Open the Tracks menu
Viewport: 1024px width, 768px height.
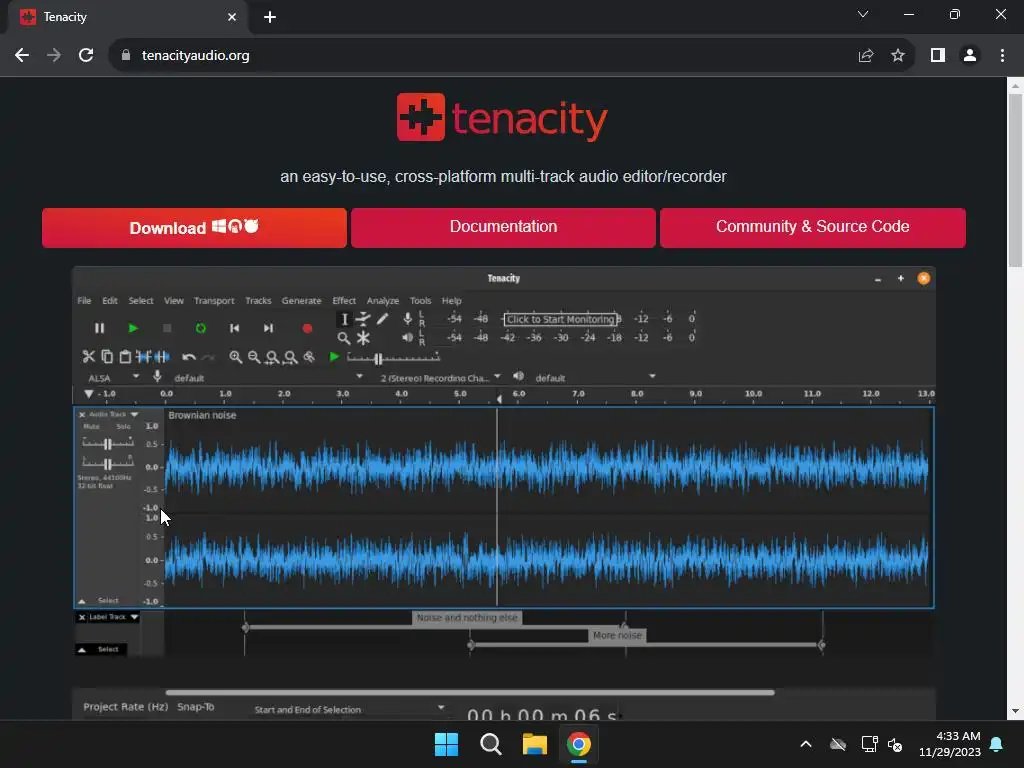pos(258,300)
